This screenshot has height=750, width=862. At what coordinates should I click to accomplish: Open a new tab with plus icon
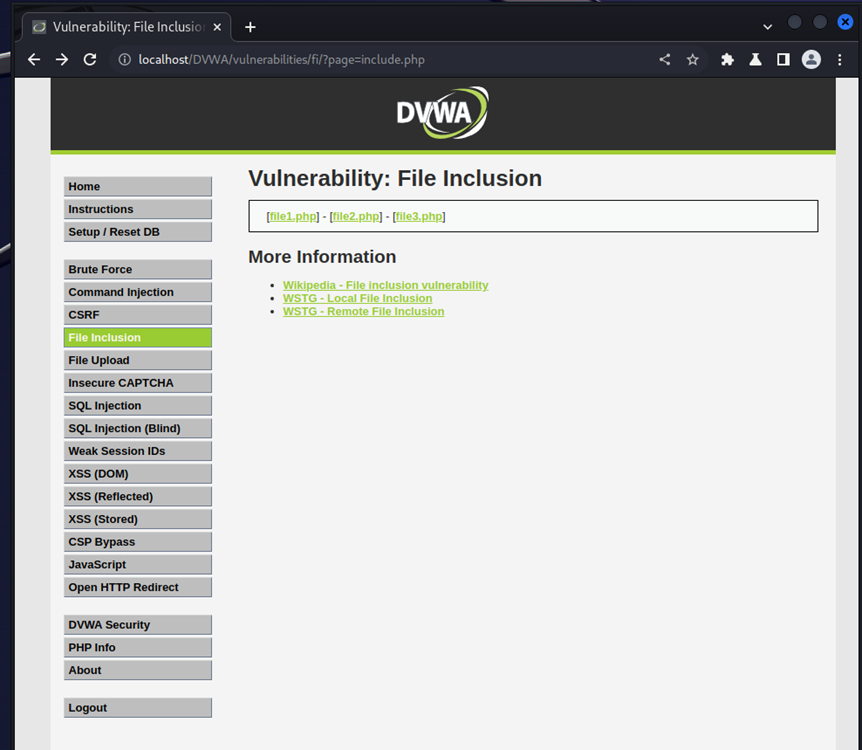pyautogui.click(x=250, y=27)
